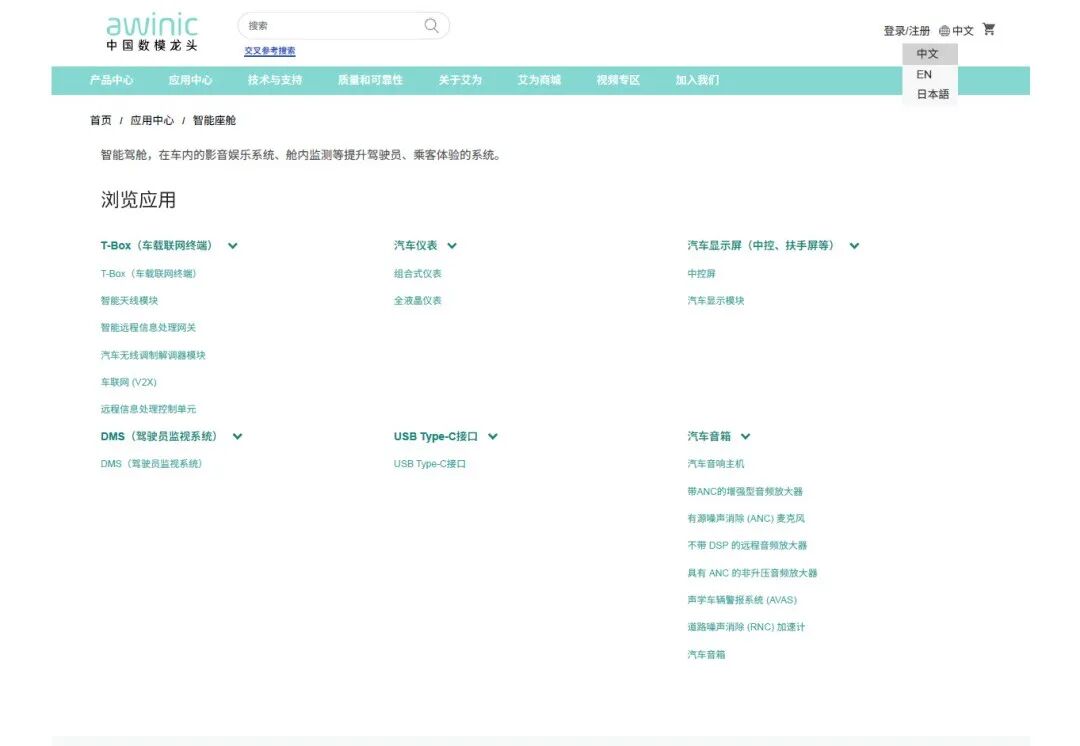
Task: Open the 全液晶仪表 link
Action: pyautogui.click(x=417, y=300)
